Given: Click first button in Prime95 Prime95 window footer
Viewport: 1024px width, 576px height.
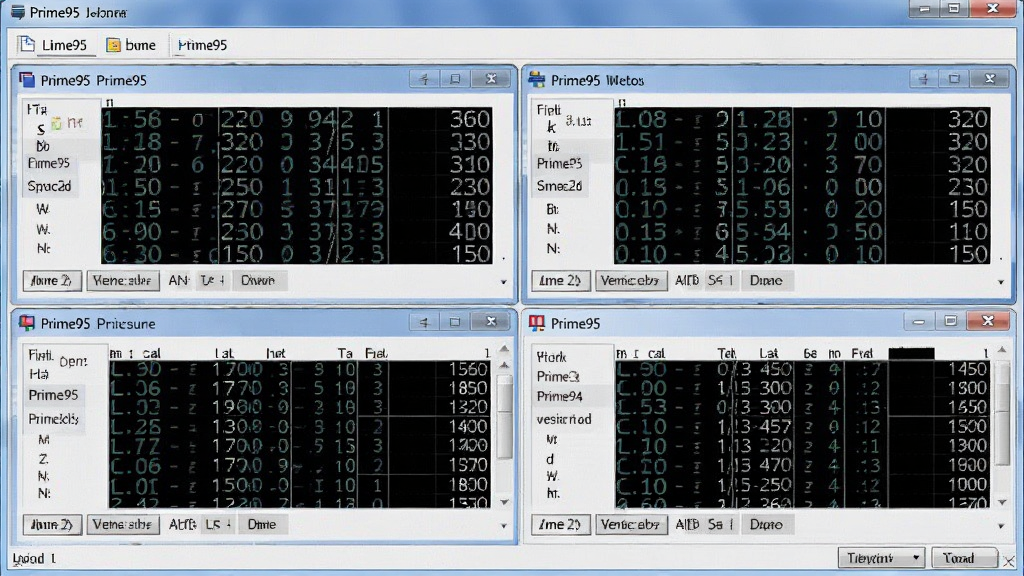Looking at the screenshot, I should tap(52, 281).
